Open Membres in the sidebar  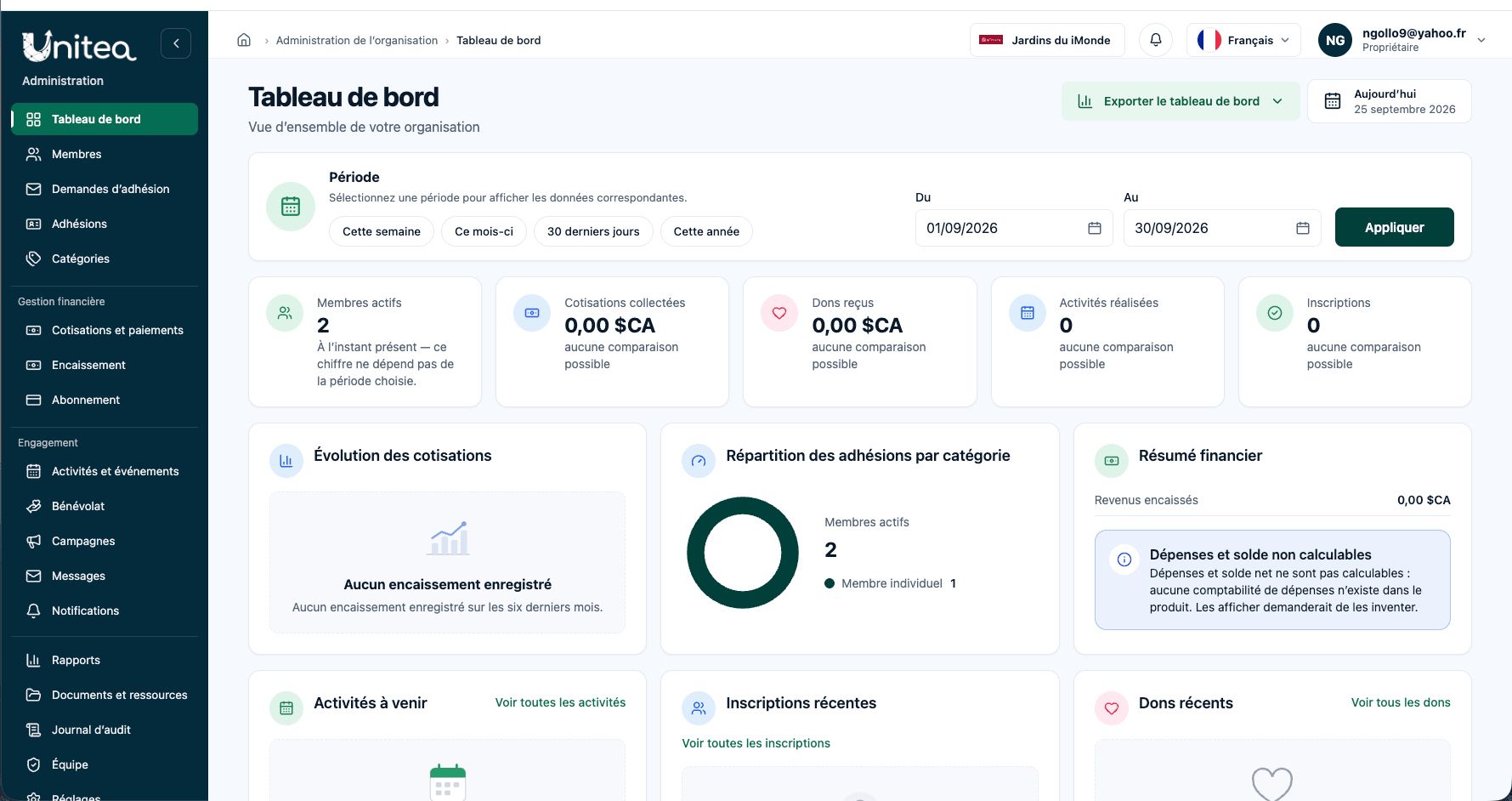105,154
